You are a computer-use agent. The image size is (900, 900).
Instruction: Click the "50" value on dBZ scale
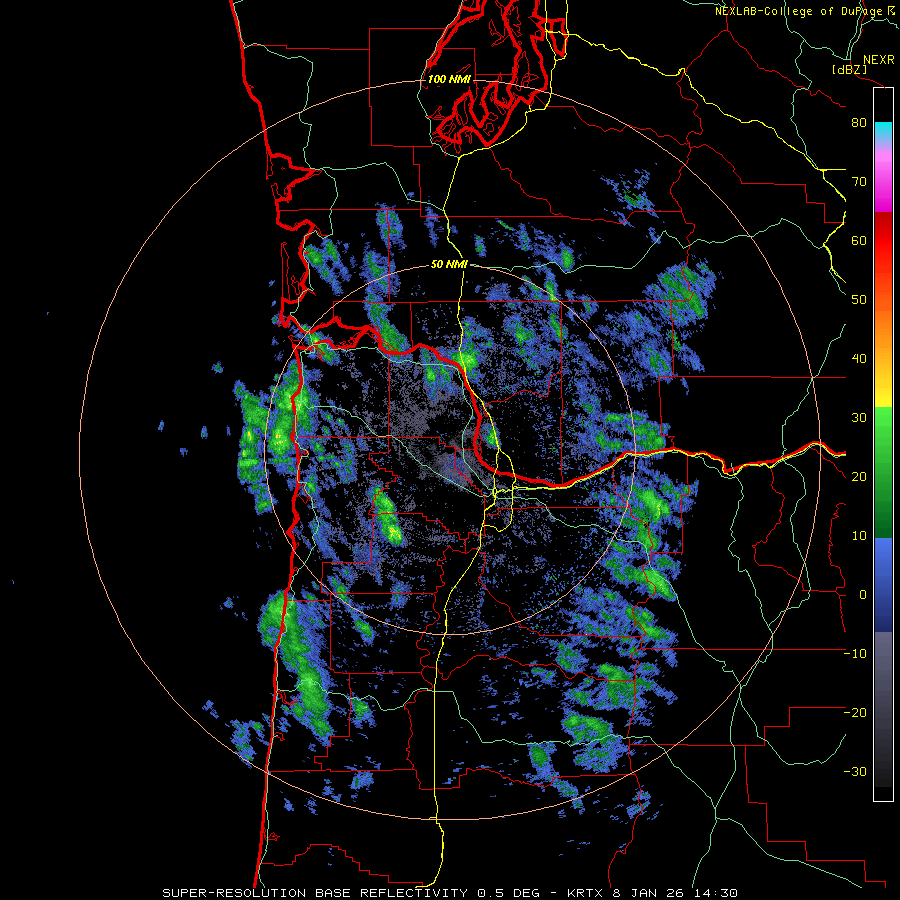click(859, 300)
